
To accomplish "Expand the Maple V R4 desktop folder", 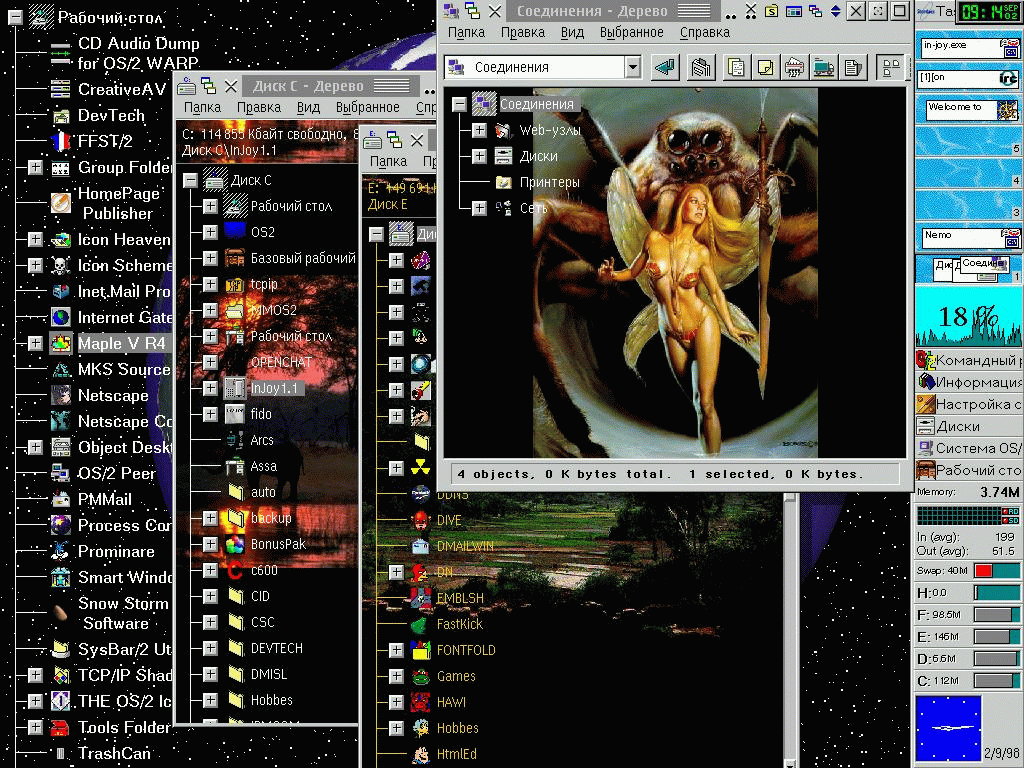I will coord(35,344).
